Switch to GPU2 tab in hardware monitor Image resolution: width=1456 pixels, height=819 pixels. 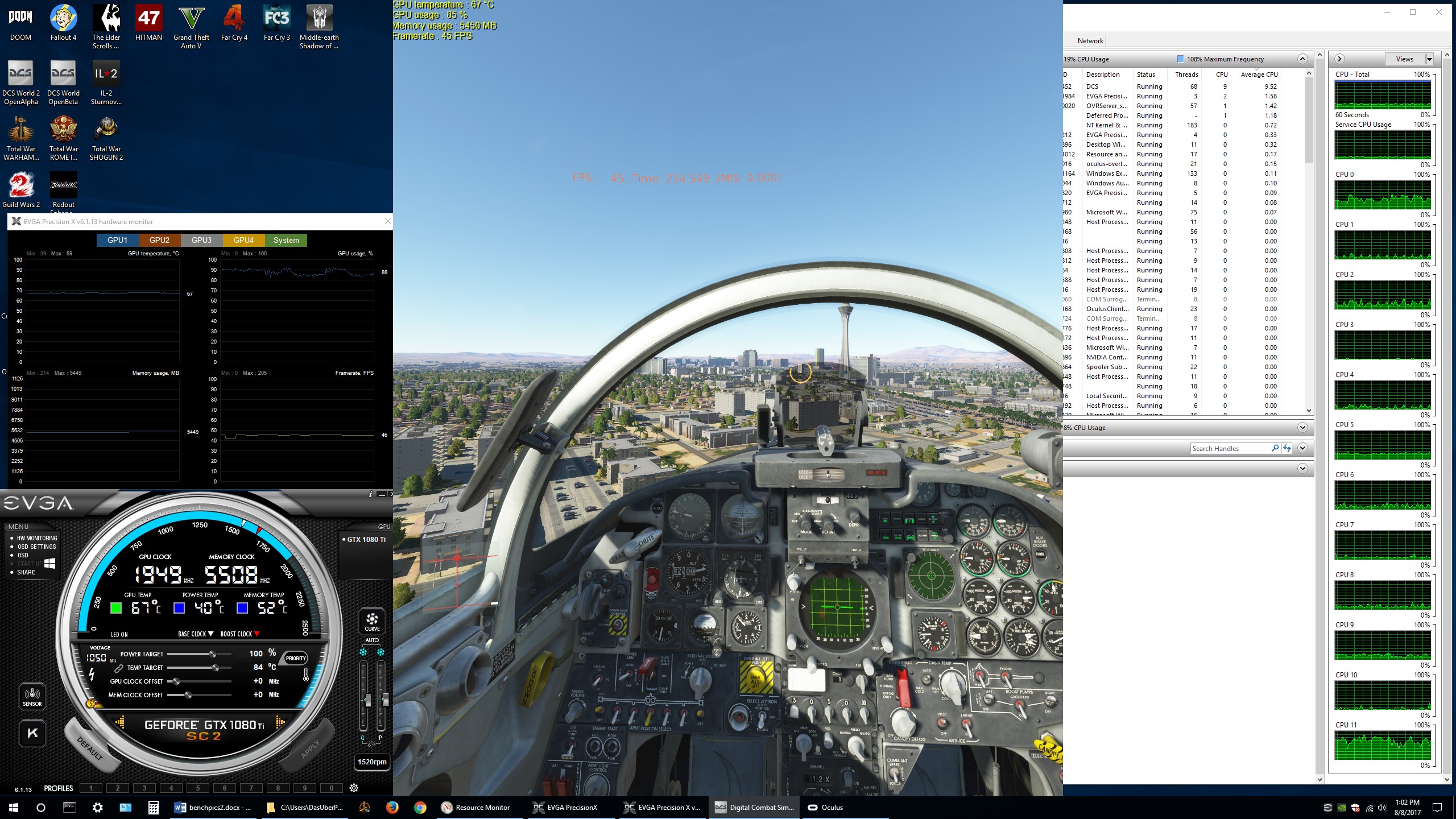click(159, 240)
